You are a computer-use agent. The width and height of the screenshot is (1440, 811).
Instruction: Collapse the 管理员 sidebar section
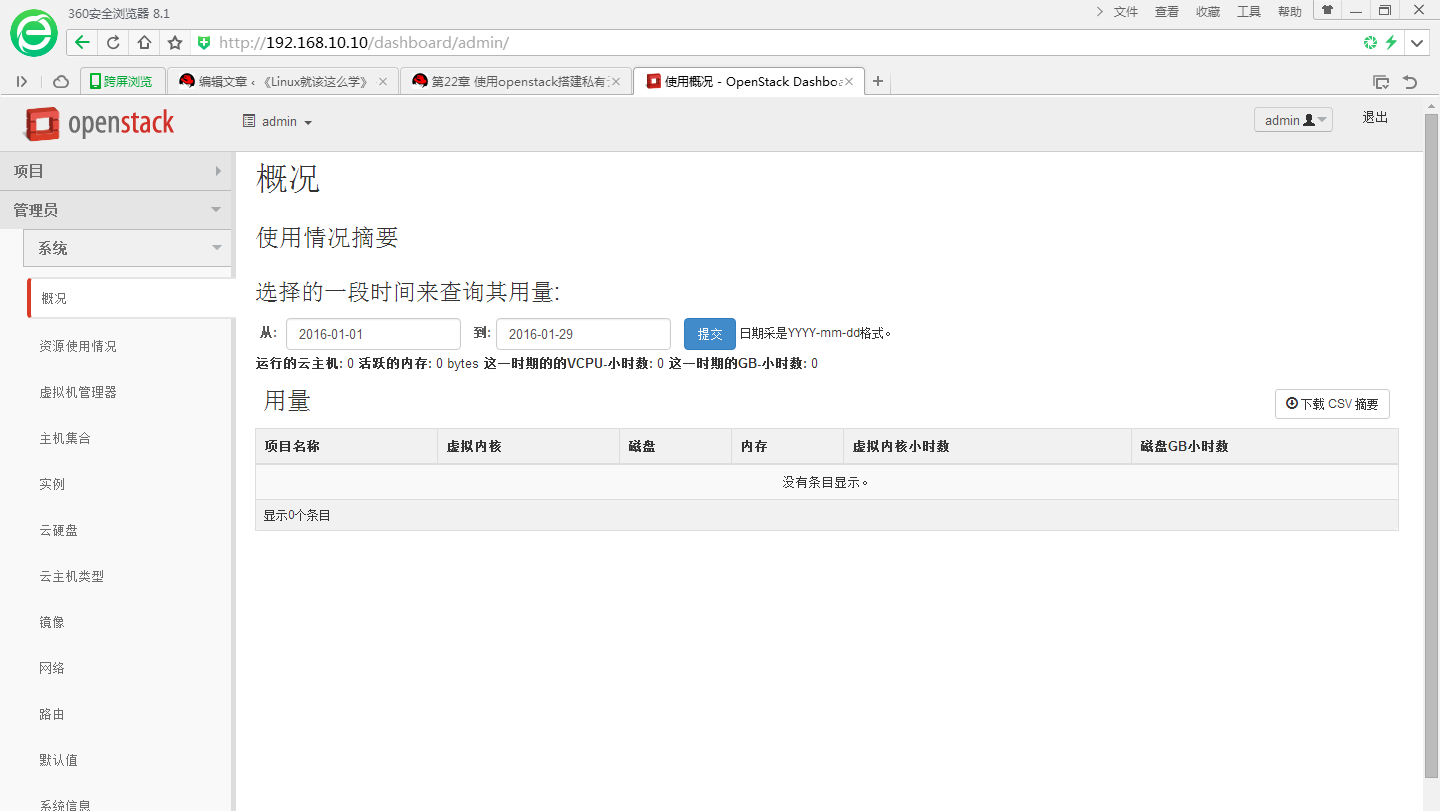tap(116, 210)
